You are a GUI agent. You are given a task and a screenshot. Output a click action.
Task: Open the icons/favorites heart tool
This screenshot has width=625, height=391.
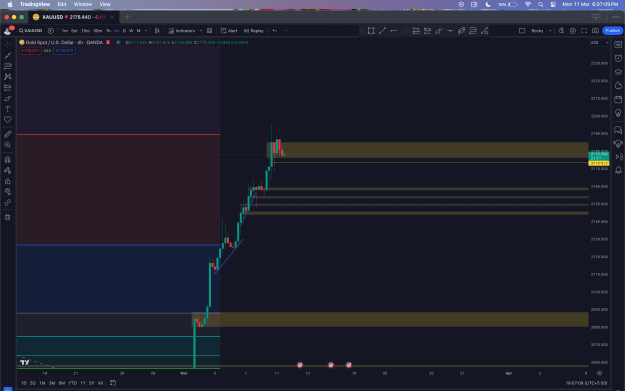pyautogui.click(x=8, y=120)
